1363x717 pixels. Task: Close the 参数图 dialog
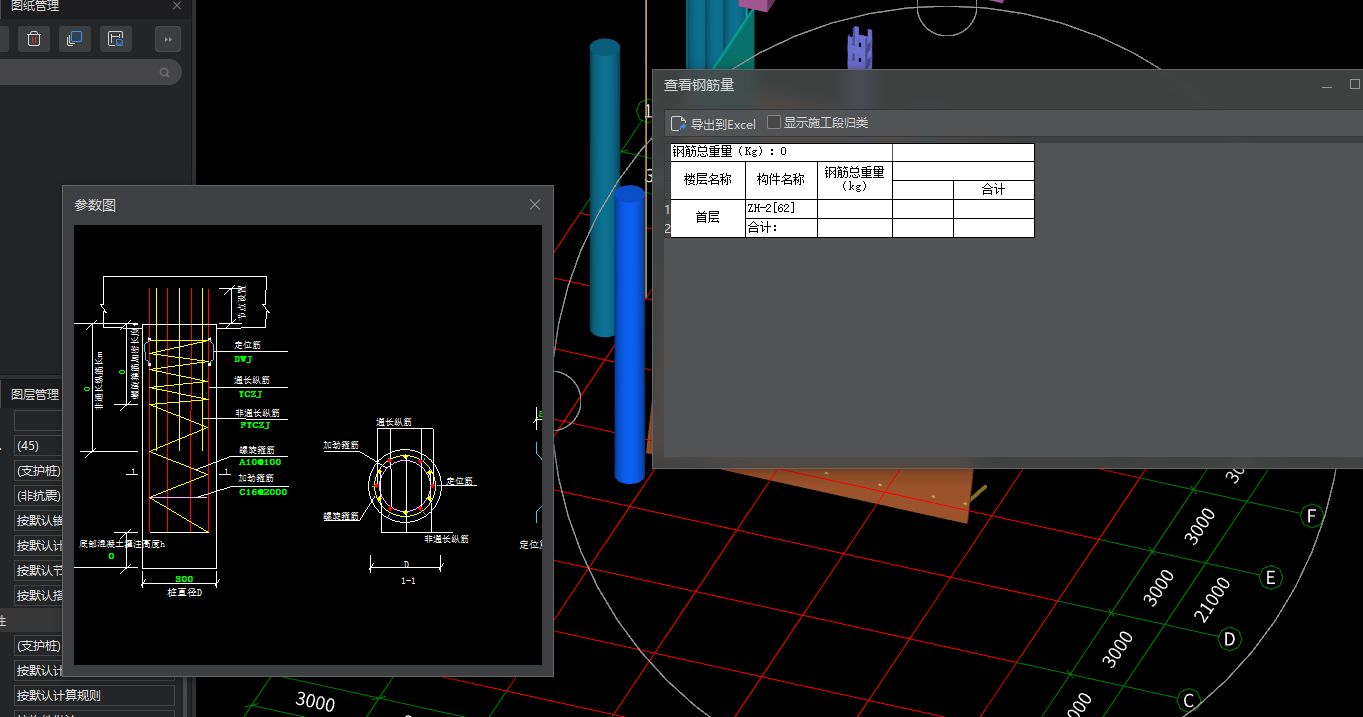click(x=535, y=205)
